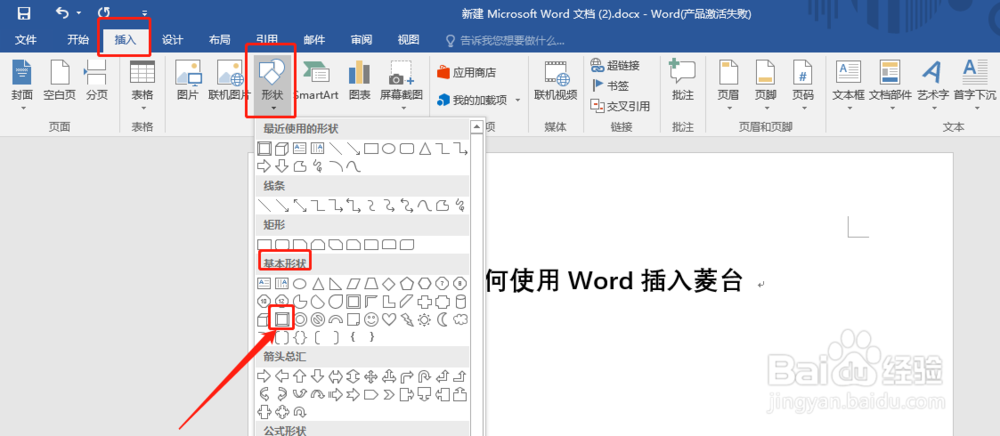Screen dimensions: 1000x436
Task: Open the Undo history dropdown arrow
Action: pyautogui.click(x=78, y=13)
